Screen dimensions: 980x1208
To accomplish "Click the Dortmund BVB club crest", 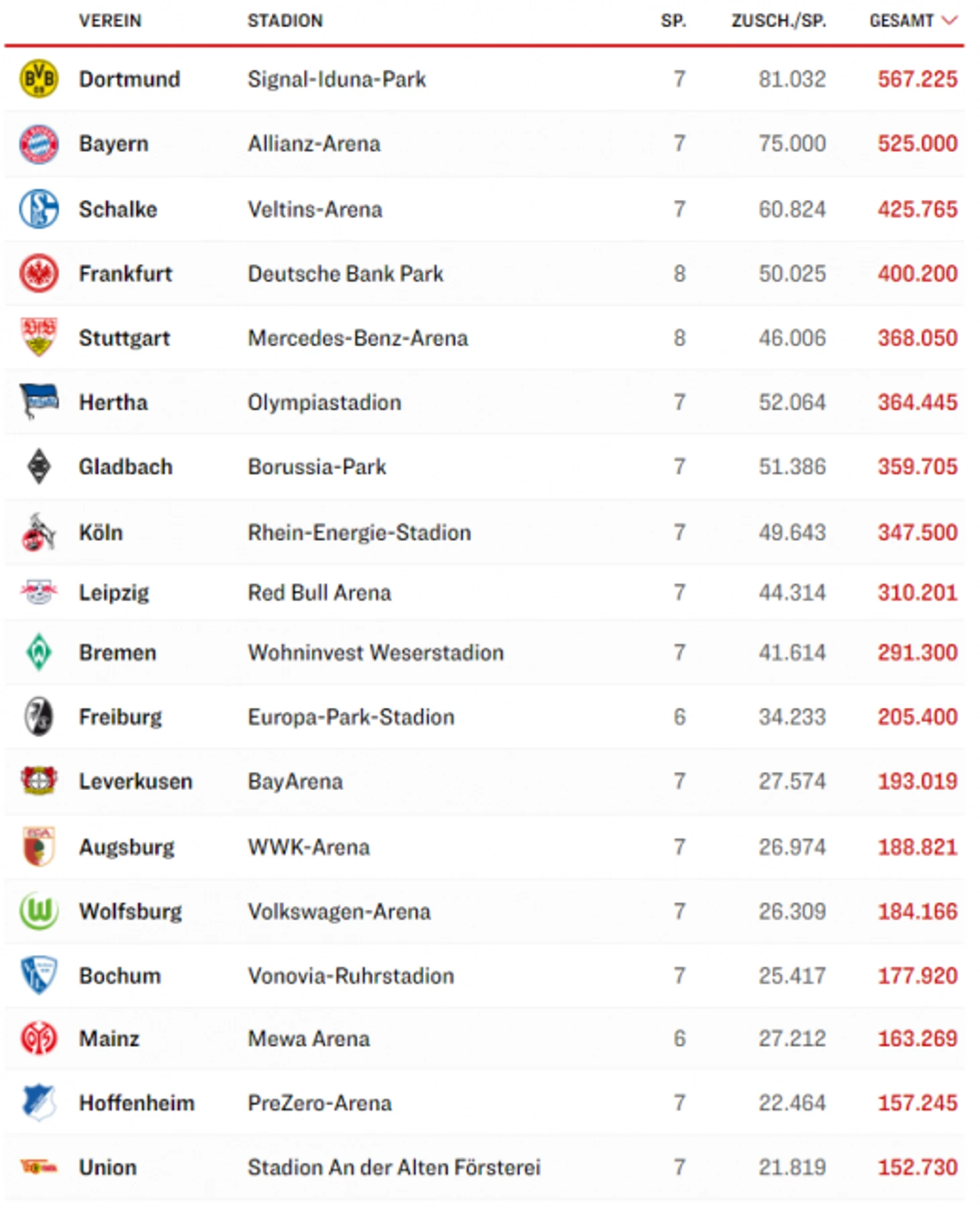I will tap(39, 79).
